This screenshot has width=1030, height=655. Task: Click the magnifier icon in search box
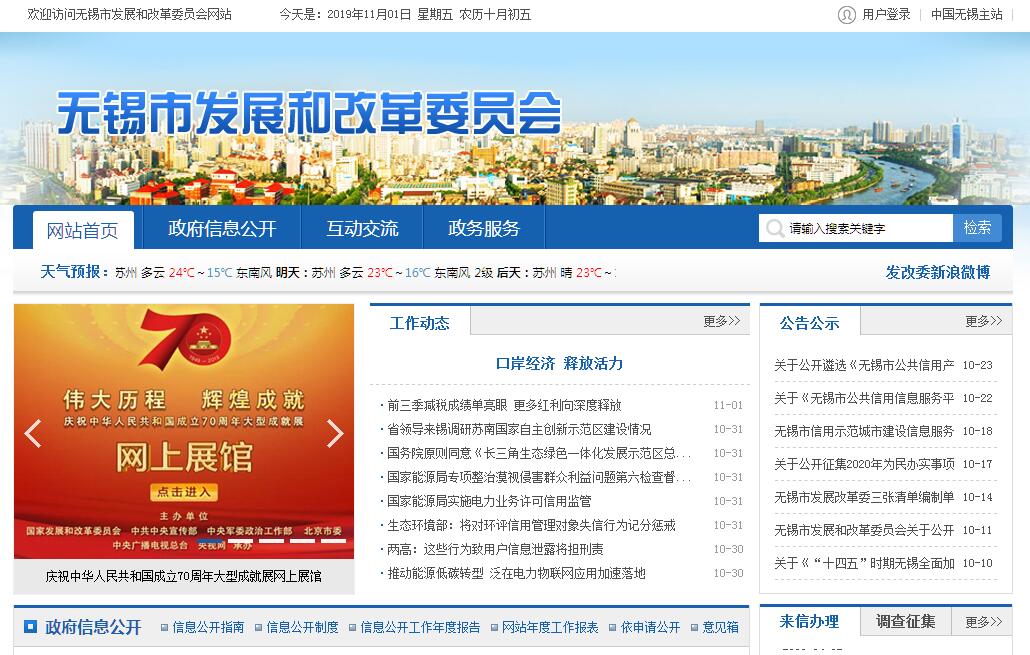point(774,229)
